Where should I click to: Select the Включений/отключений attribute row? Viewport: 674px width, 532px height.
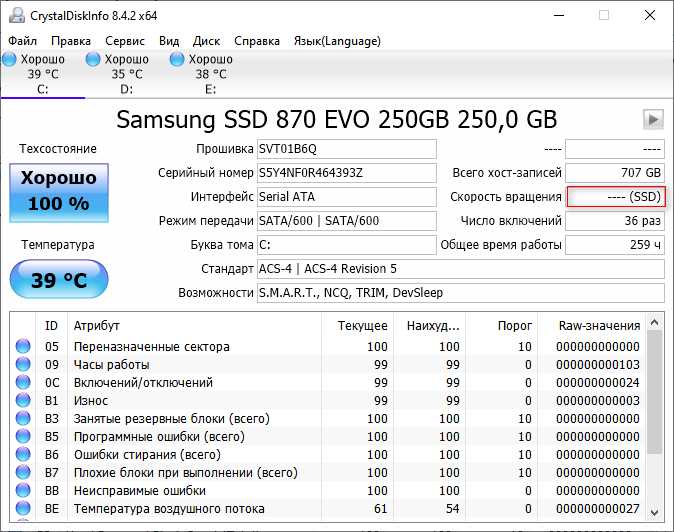pos(328,382)
